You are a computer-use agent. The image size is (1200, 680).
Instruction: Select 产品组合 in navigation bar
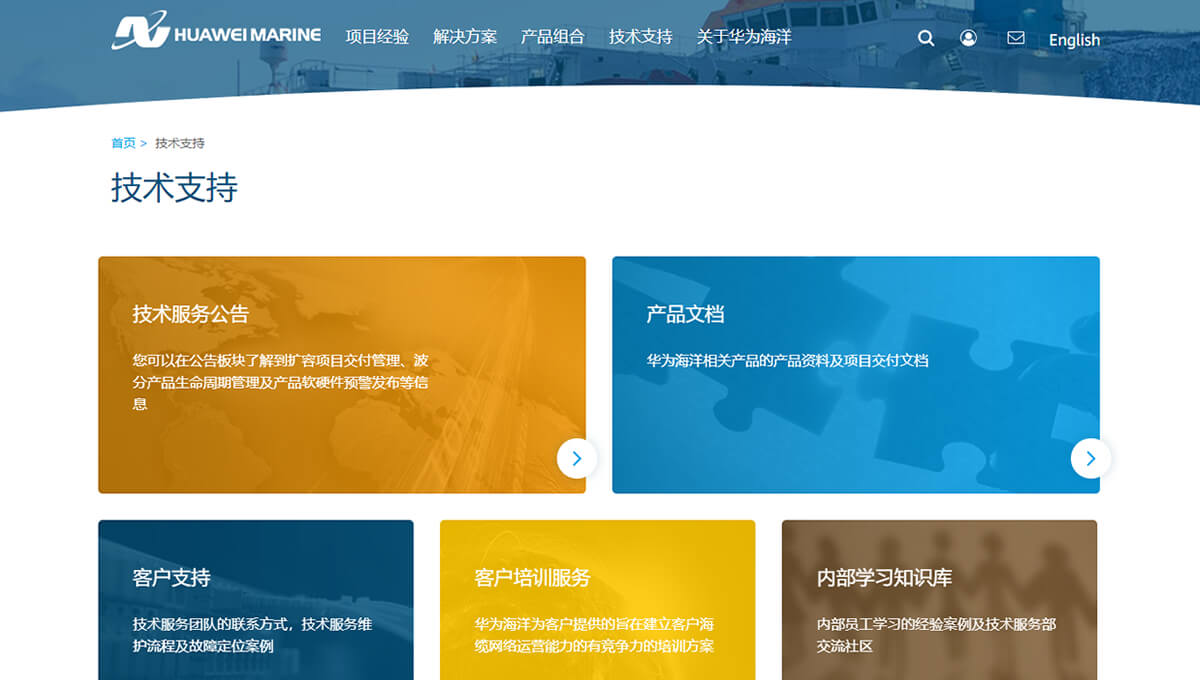click(553, 37)
